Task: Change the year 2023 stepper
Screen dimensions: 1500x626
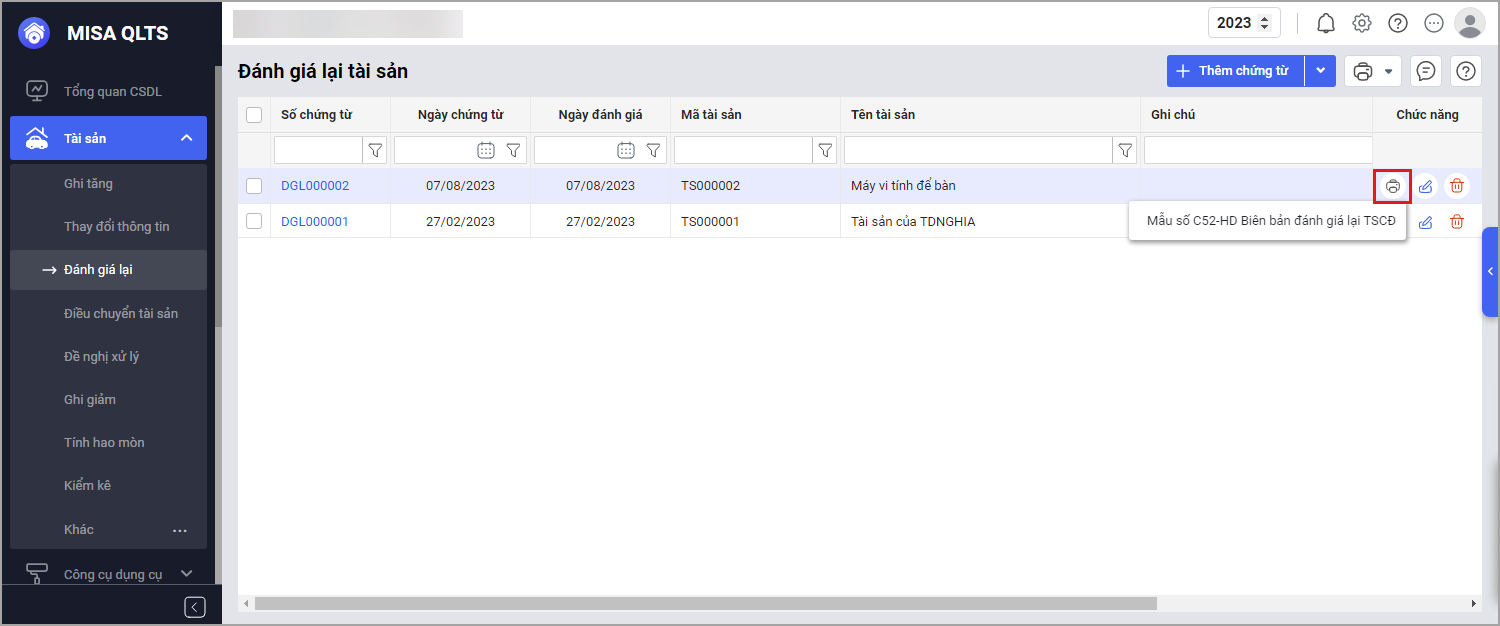Action: coord(1264,23)
